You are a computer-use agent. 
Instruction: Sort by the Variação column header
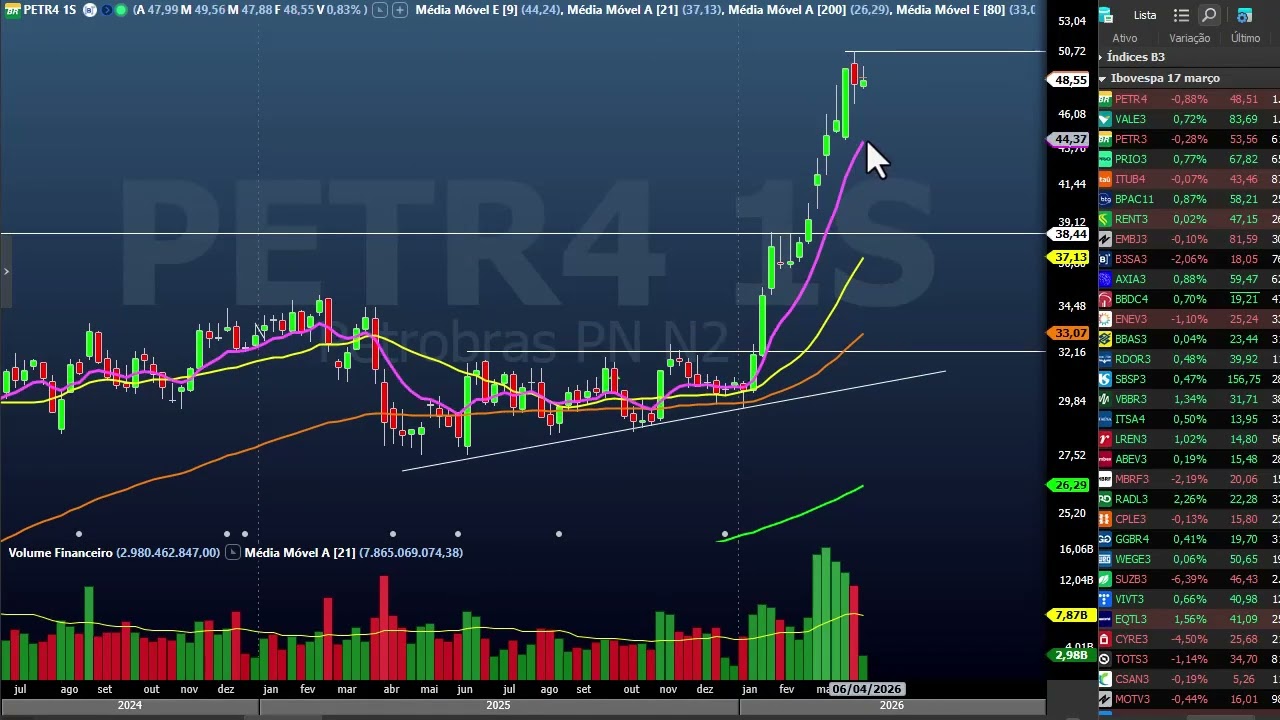click(x=1189, y=38)
